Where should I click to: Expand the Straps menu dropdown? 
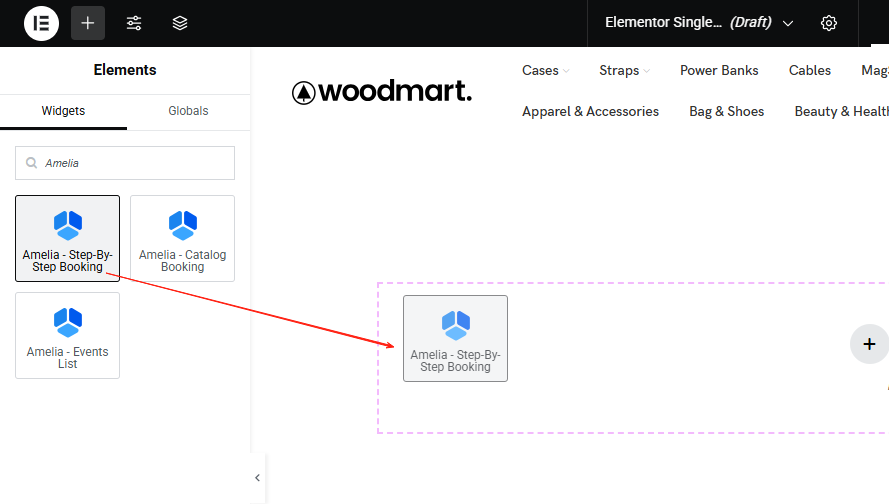point(624,70)
